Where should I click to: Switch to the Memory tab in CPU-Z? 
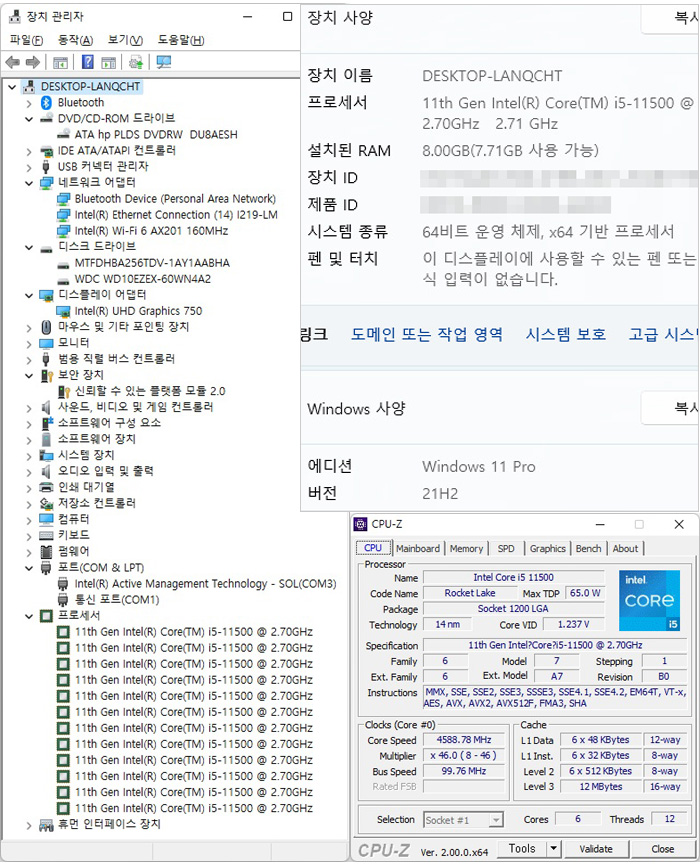coord(466,549)
